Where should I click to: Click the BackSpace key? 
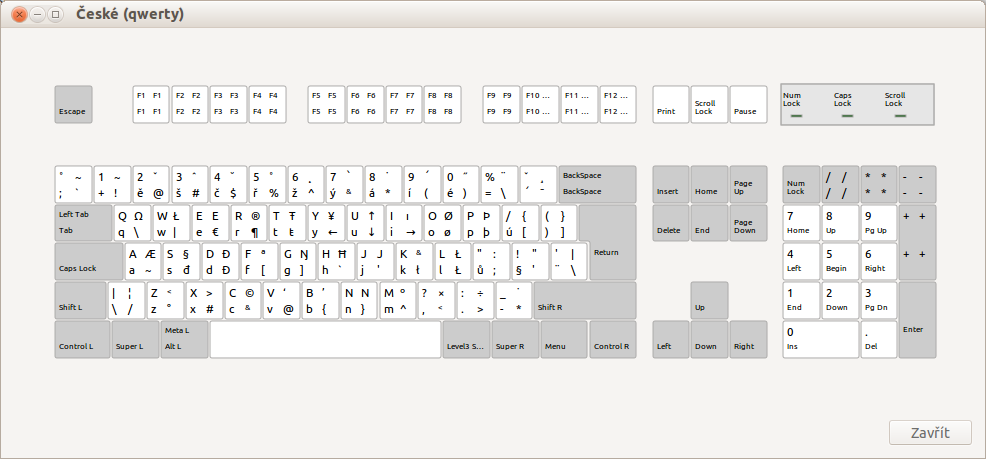pos(597,184)
